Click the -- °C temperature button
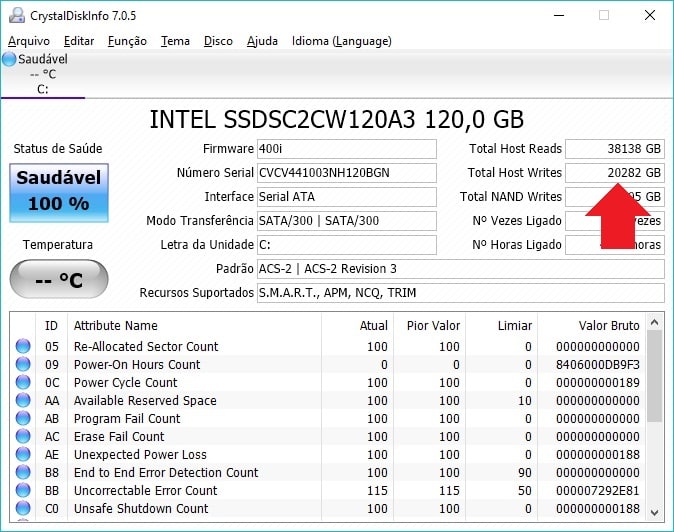 click(59, 279)
